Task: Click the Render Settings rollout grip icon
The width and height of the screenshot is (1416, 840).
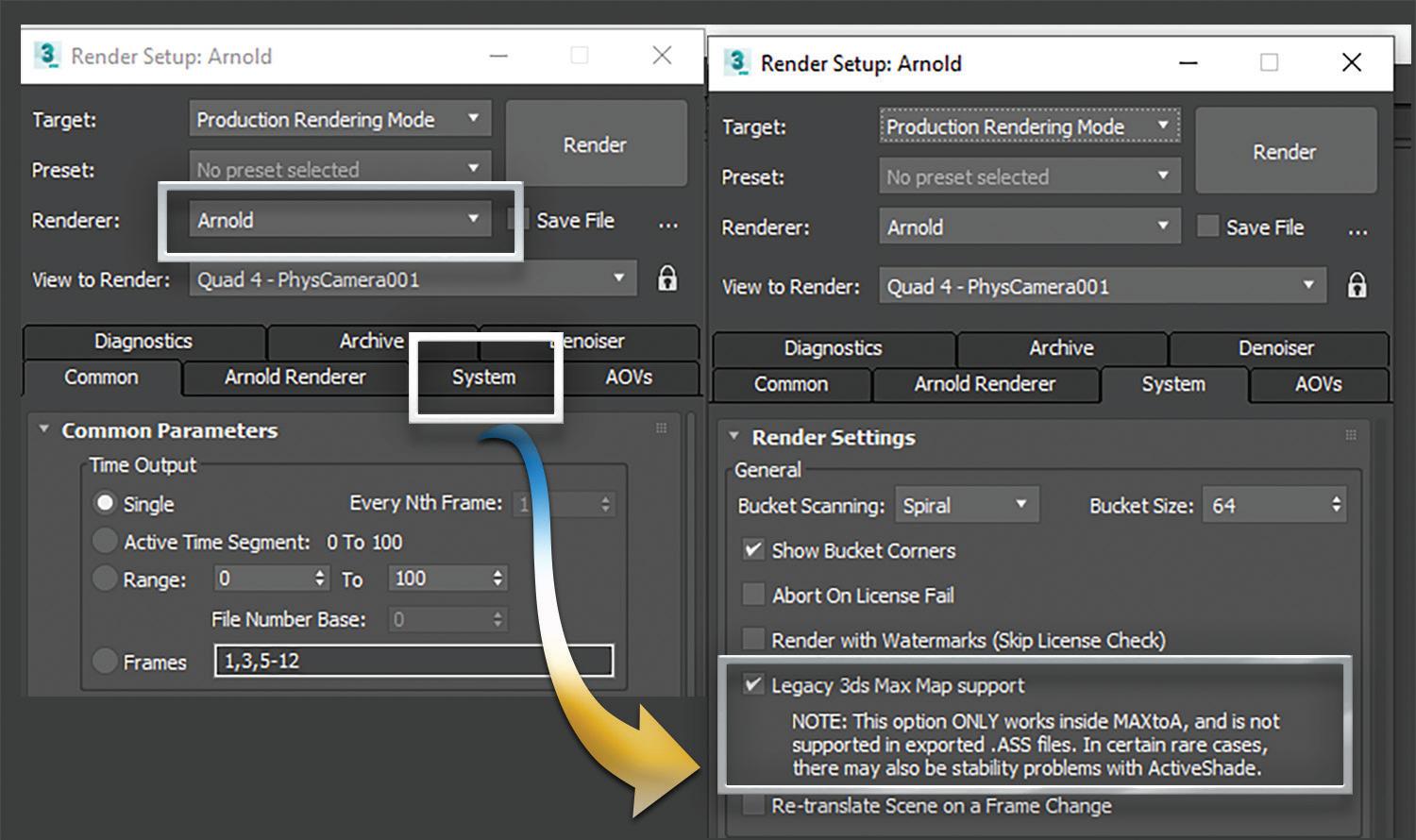Action: point(1351,435)
